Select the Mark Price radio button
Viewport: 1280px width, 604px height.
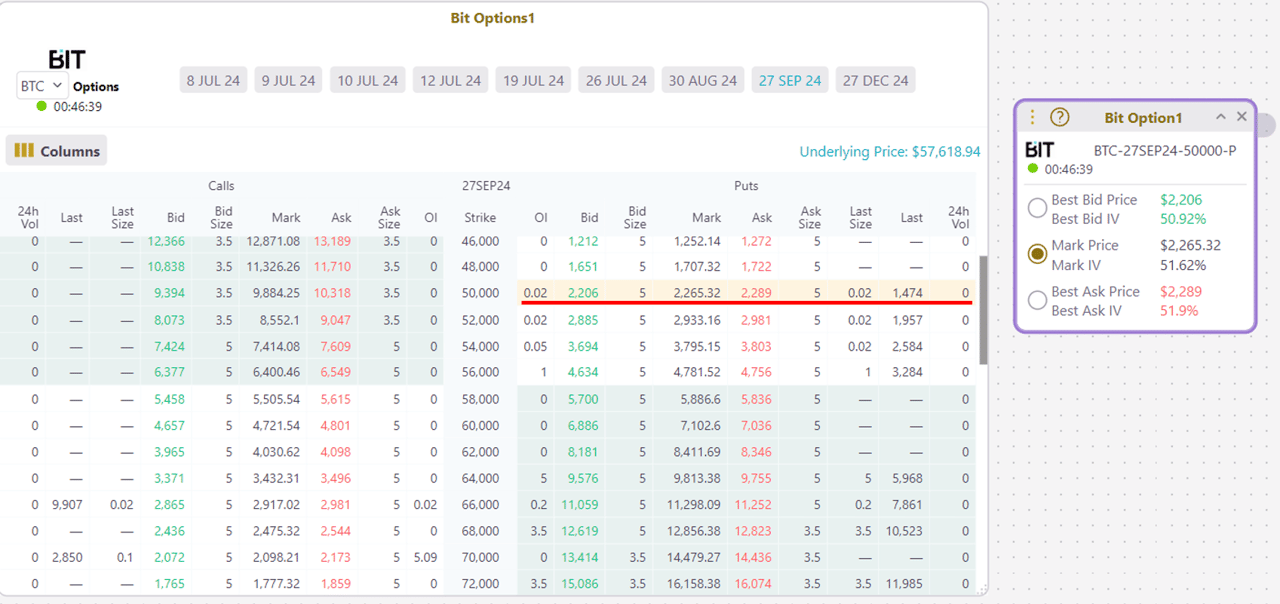[1038, 254]
